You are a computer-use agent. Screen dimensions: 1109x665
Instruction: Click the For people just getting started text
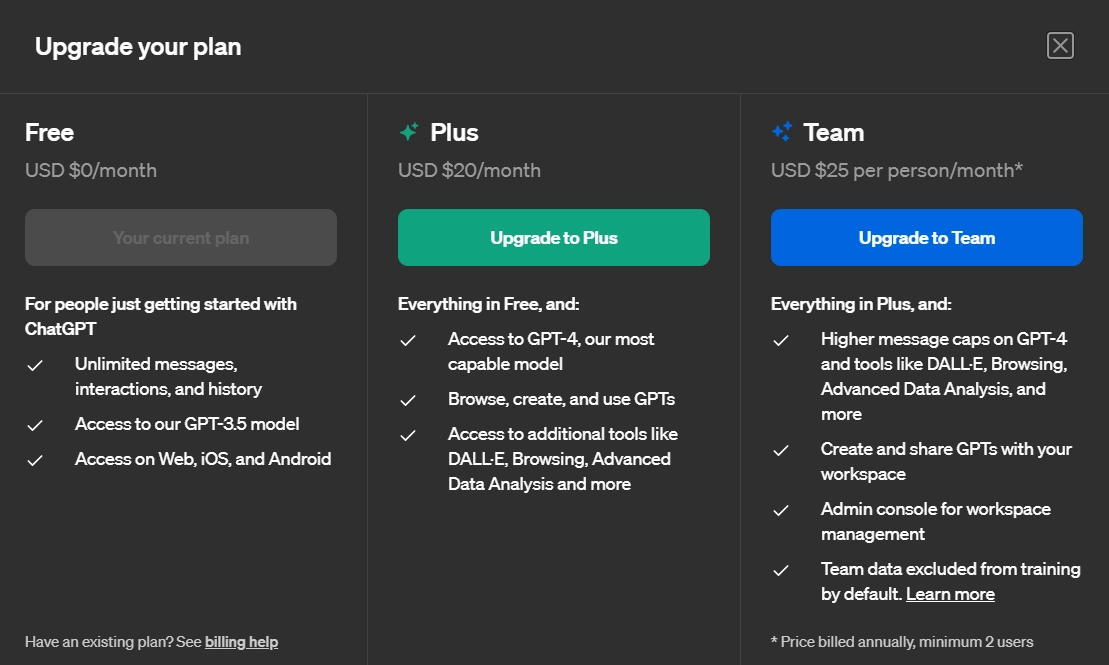[x=161, y=316]
